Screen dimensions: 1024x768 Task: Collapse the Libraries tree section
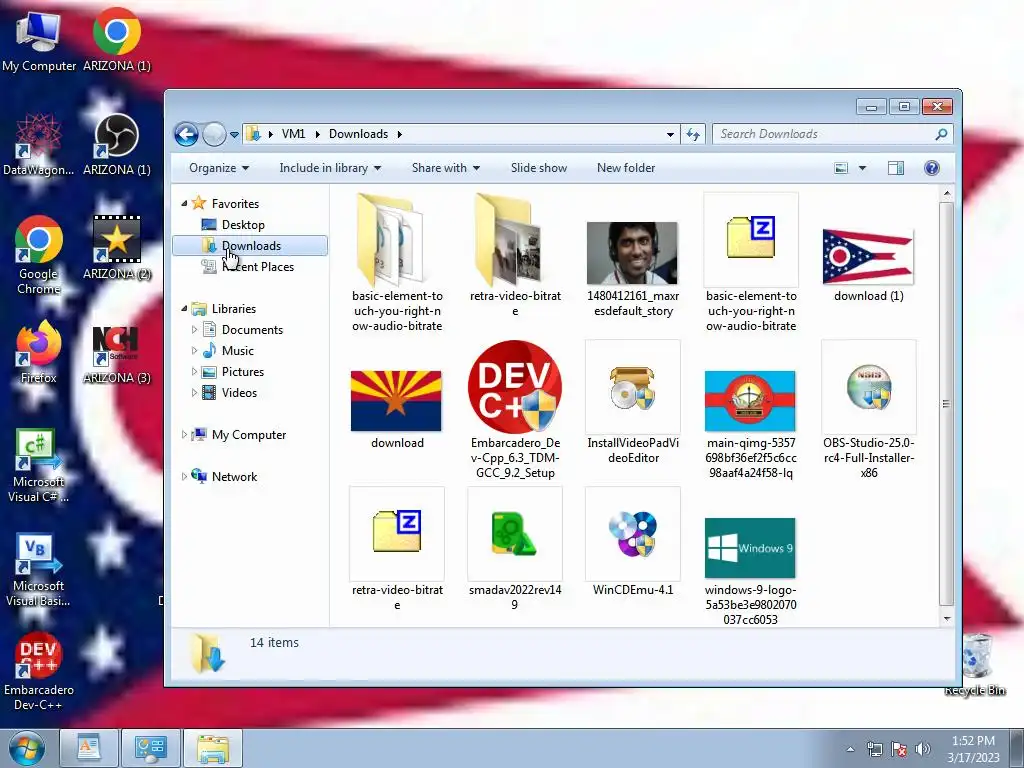[x=184, y=309]
